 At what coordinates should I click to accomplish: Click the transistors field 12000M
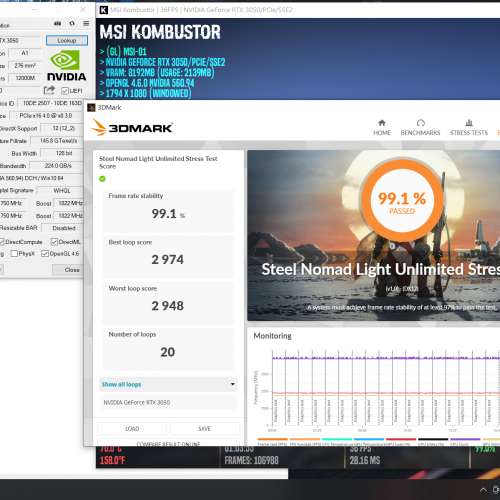click(x=25, y=78)
